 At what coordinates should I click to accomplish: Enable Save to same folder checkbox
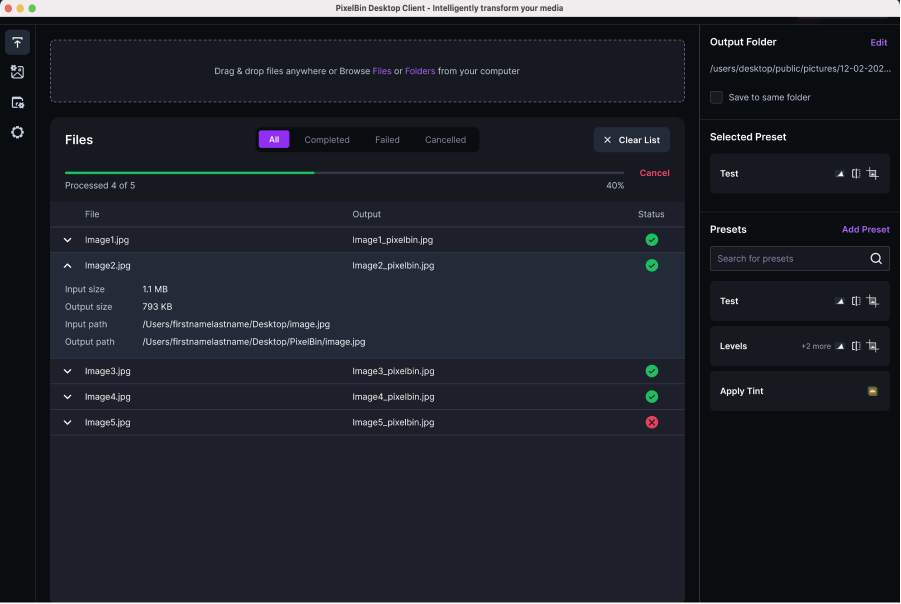[x=716, y=97]
